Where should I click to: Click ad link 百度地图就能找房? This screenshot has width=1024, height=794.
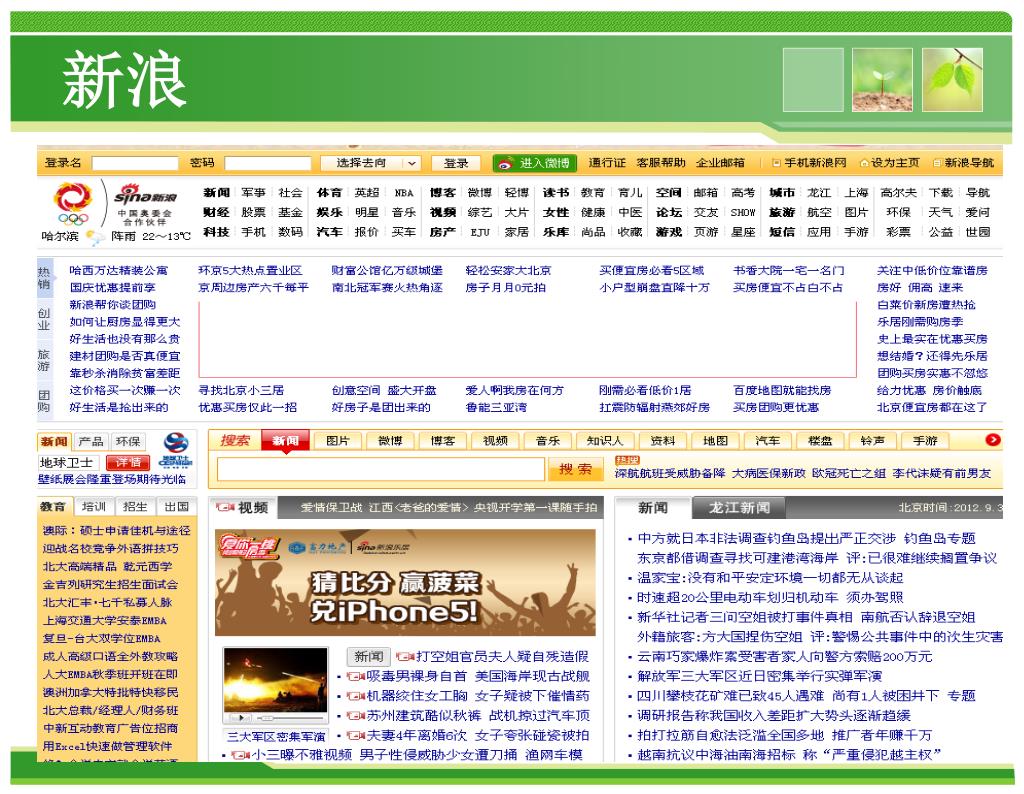point(782,390)
